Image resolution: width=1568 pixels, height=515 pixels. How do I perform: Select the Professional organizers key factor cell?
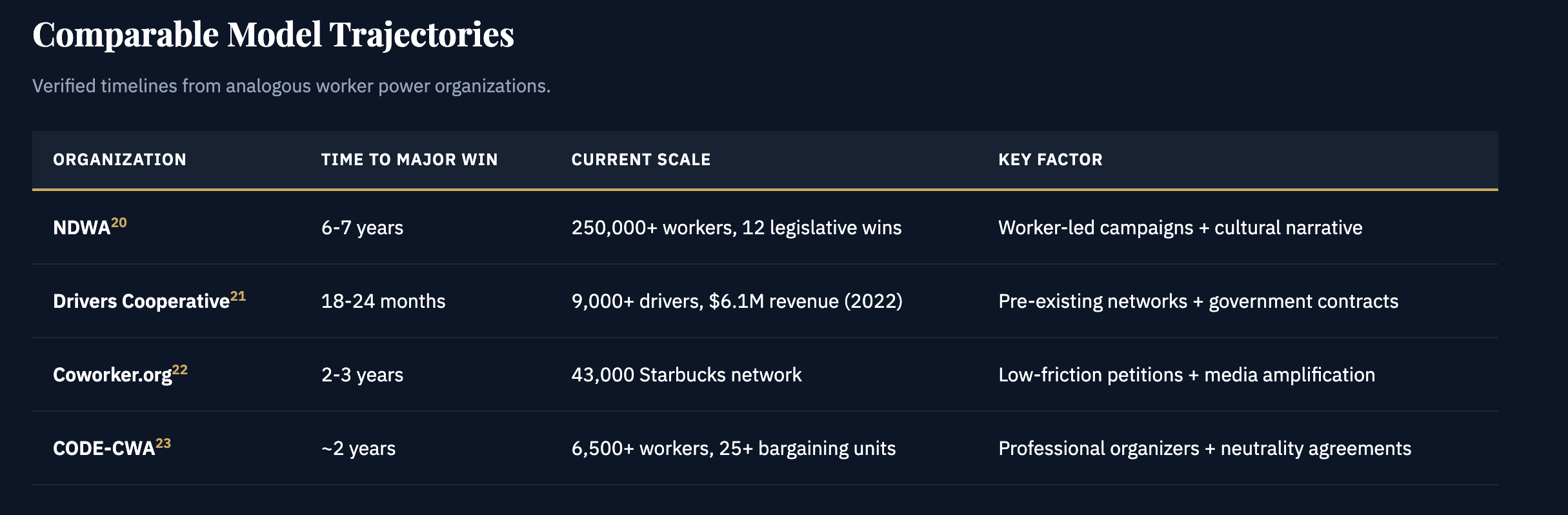pos(1204,449)
